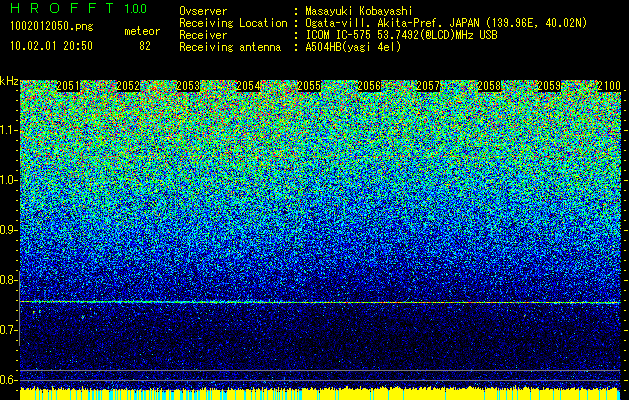
Task: Click the 2051 time marker
Action: point(68,86)
